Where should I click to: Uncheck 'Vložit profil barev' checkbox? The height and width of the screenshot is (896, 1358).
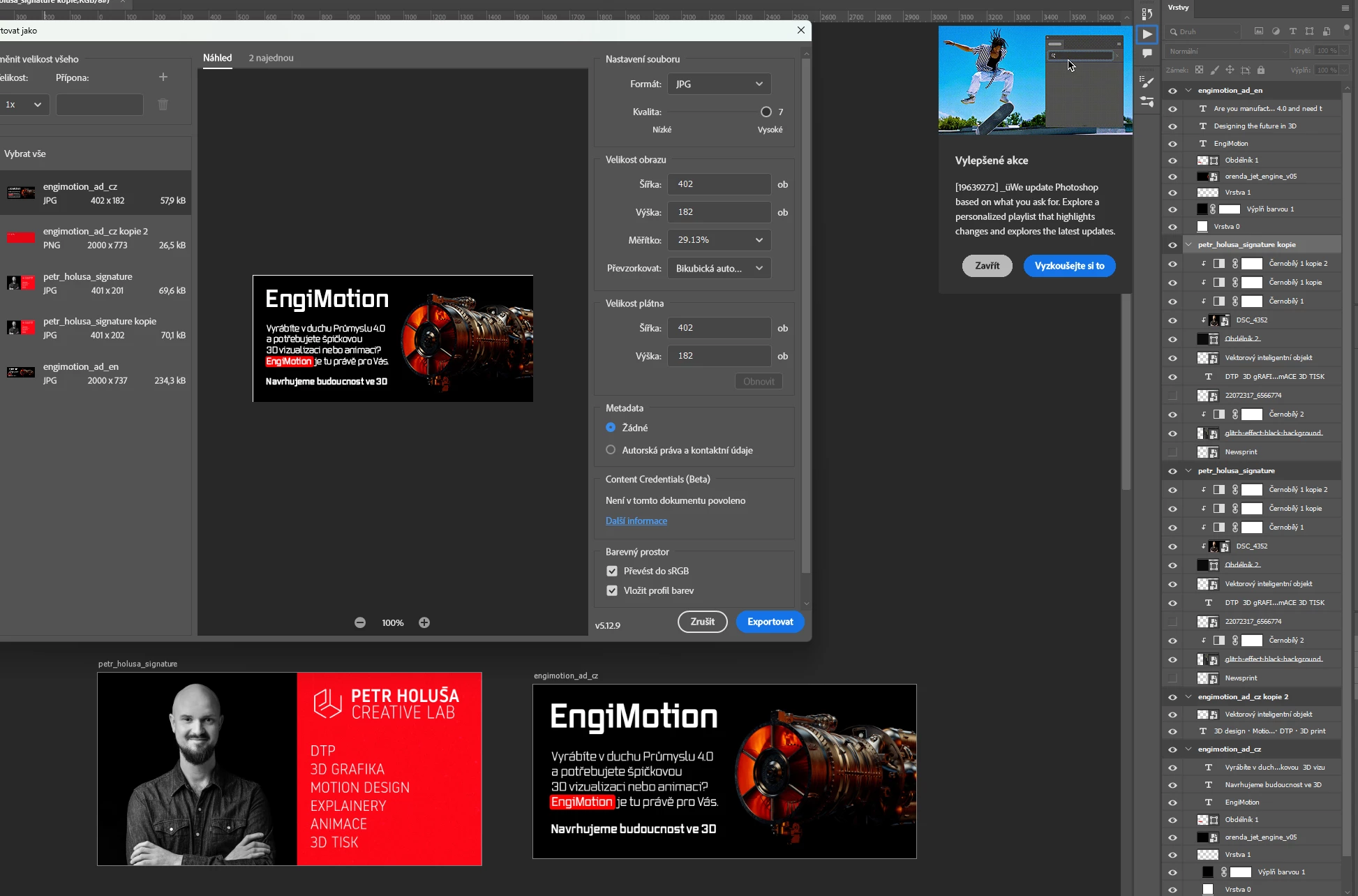[x=612, y=590]
